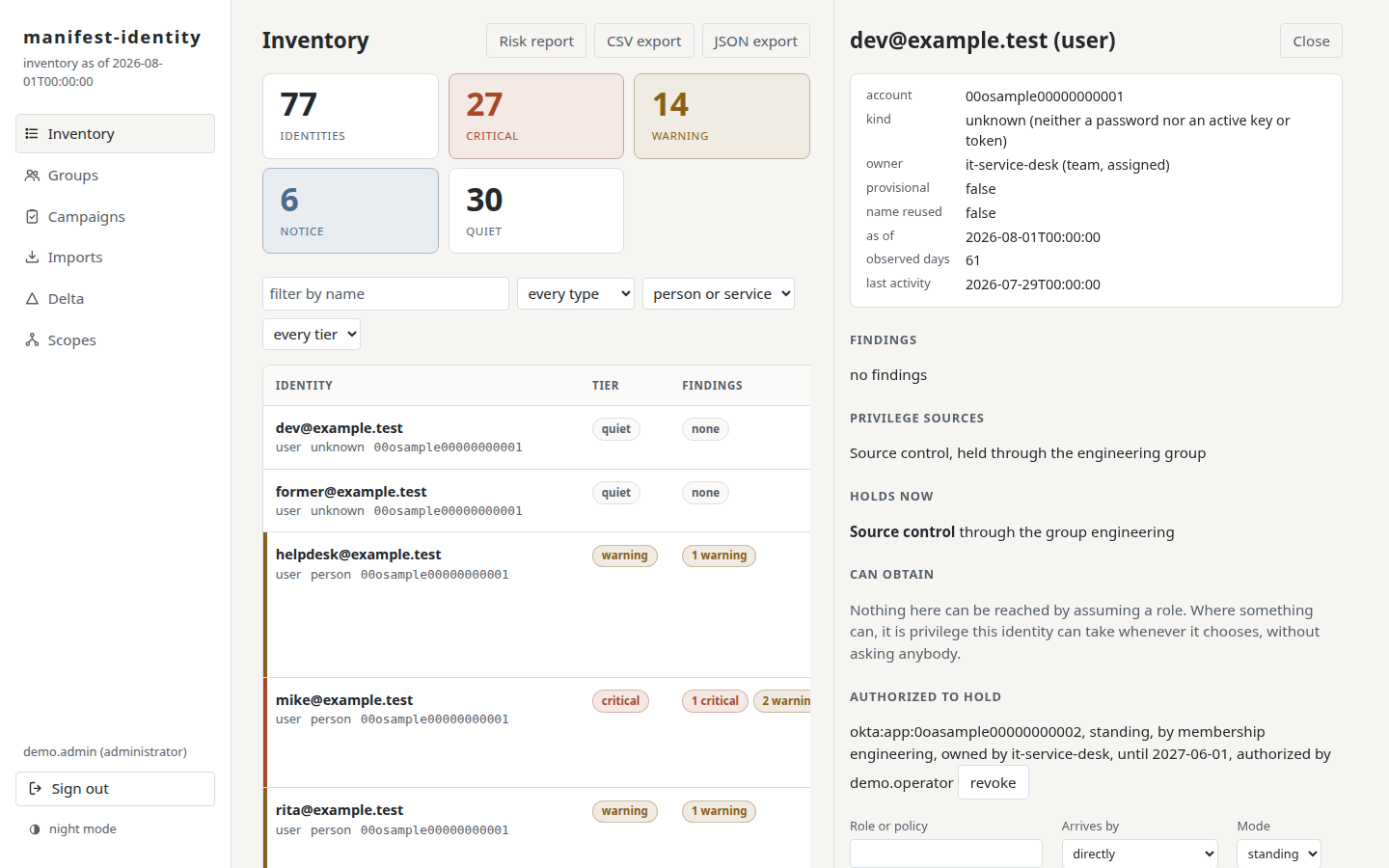Revoke the okta app authorization
Image resolution: width=1389 pixels, height=868 pixels.
pos(994,783)
